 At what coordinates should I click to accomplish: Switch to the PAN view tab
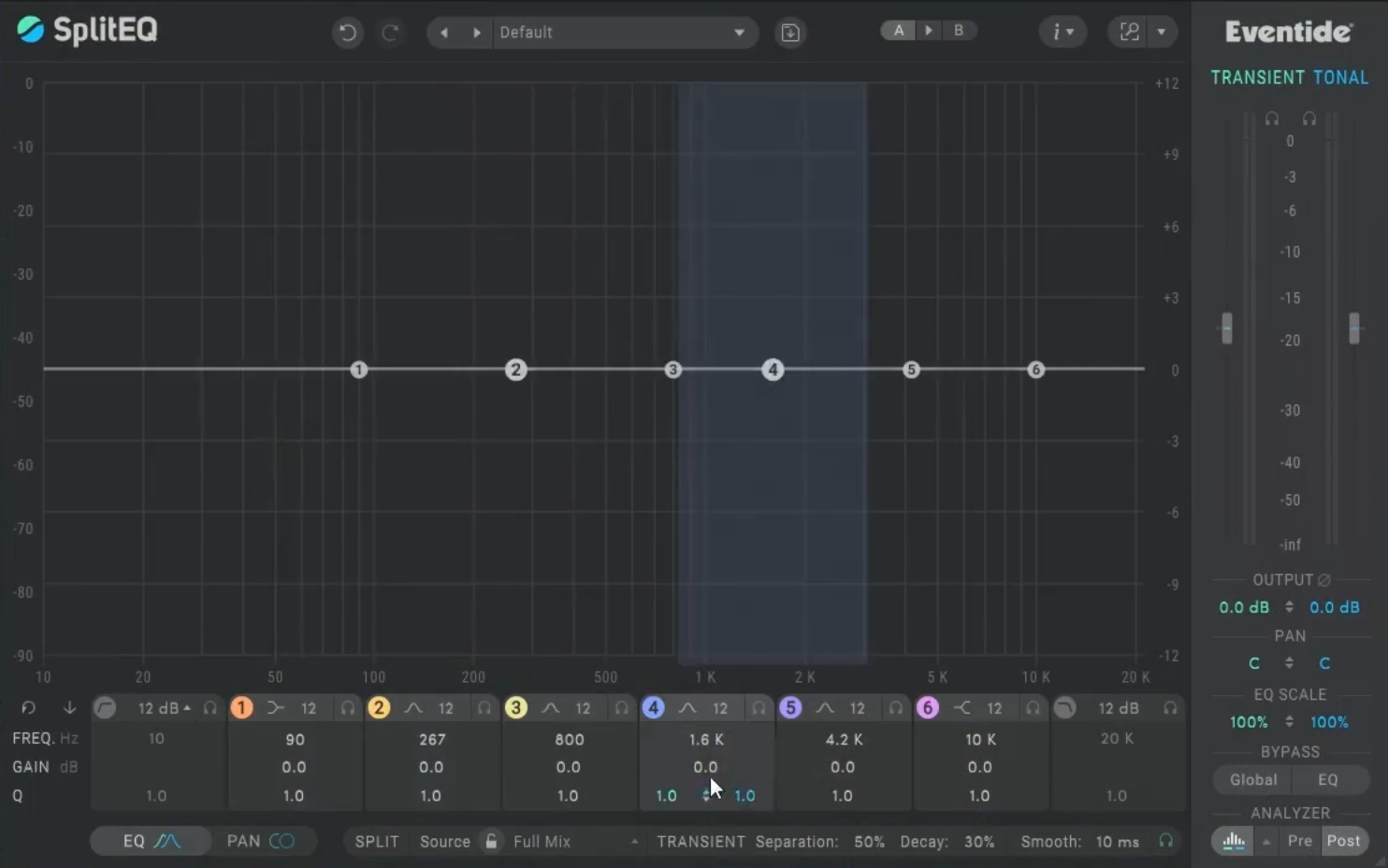[261, 841]
